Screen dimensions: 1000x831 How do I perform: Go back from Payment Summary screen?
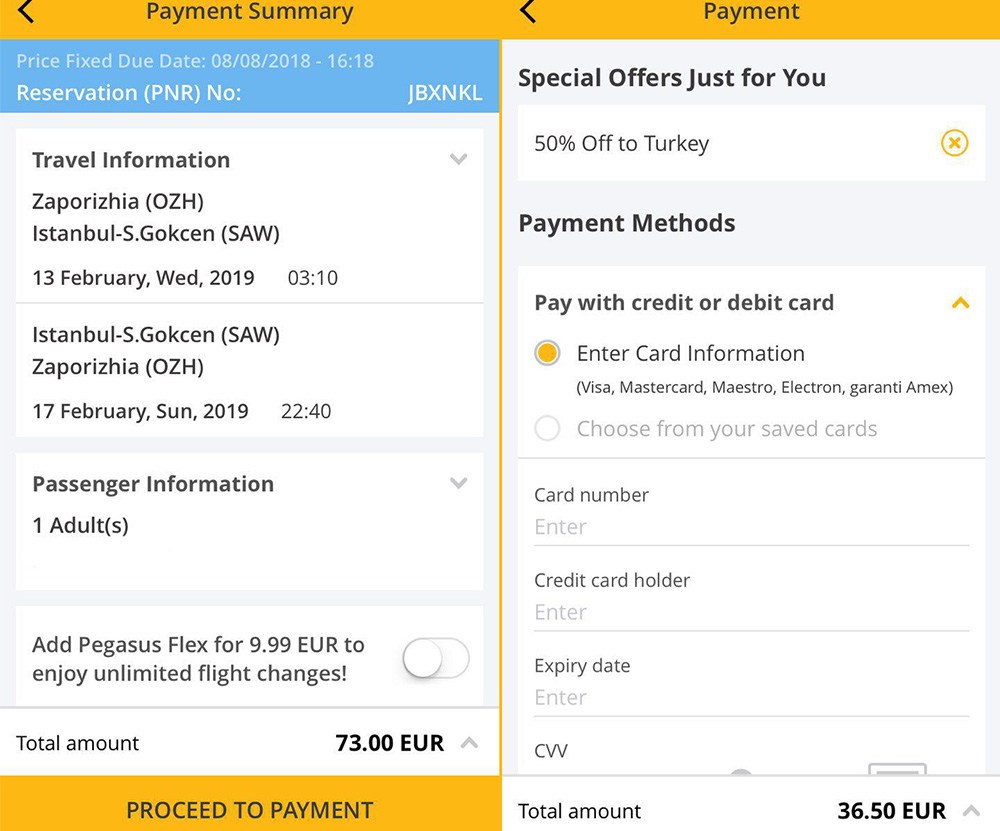point(26,12)
